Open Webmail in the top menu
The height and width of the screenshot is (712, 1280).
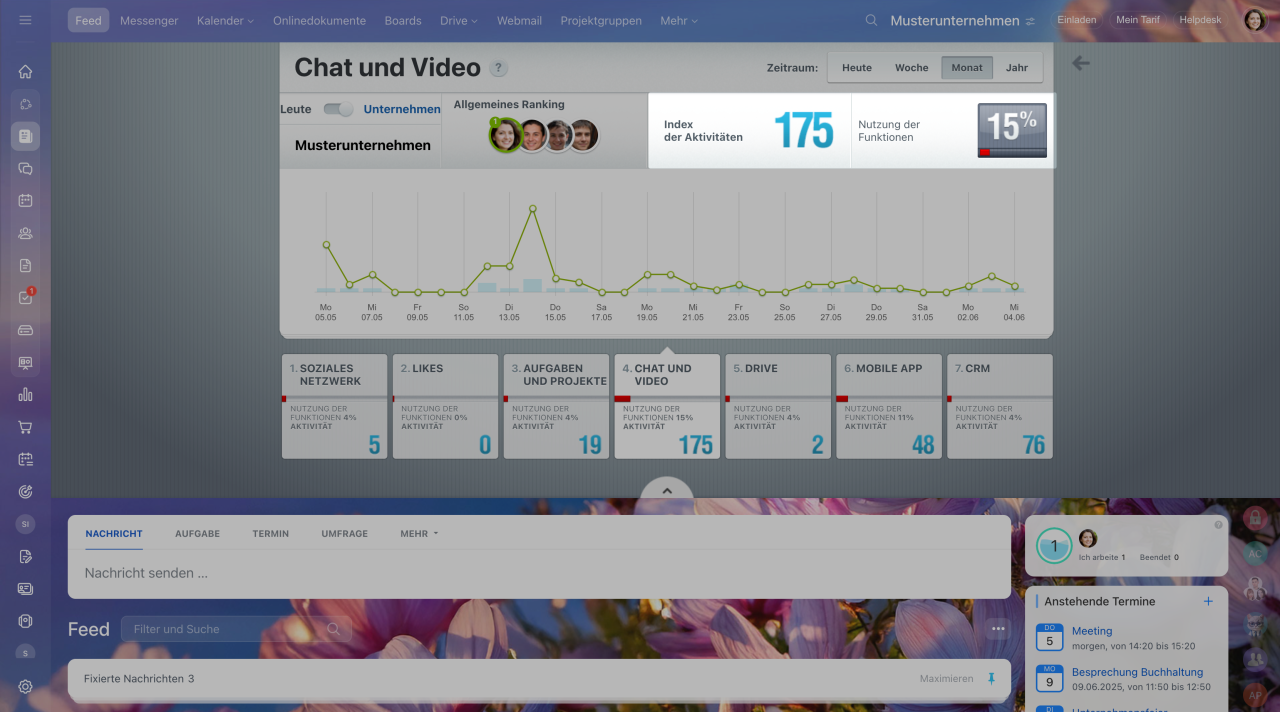point(519,20)
